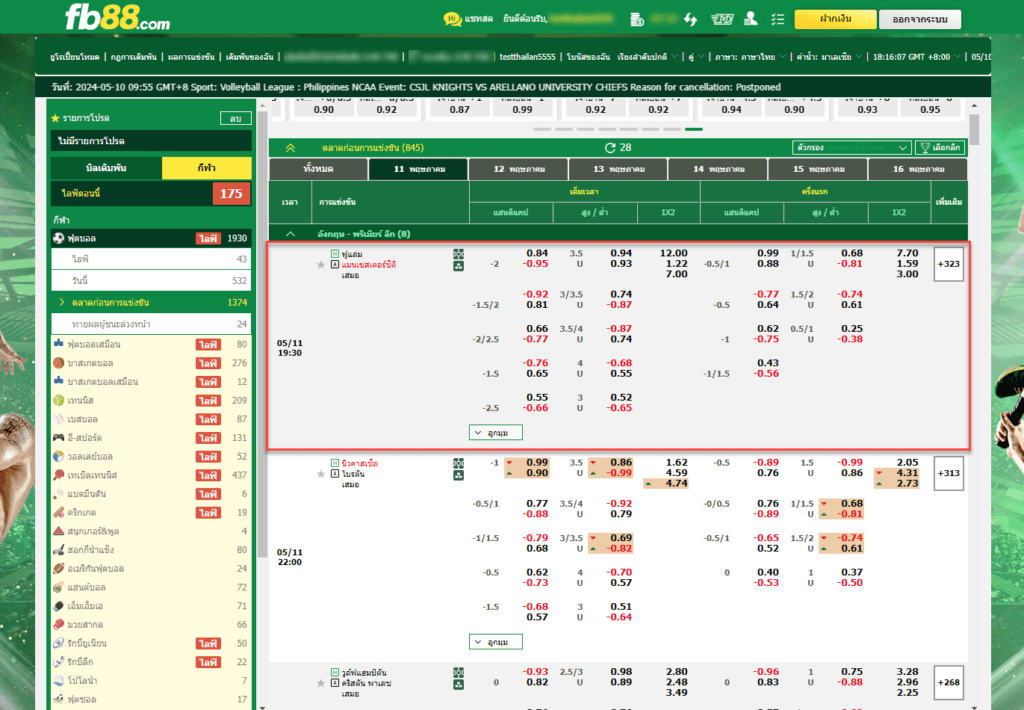Open the ผลการแข่งขัน results link
1024x710 pixels.
pos(191,57)
